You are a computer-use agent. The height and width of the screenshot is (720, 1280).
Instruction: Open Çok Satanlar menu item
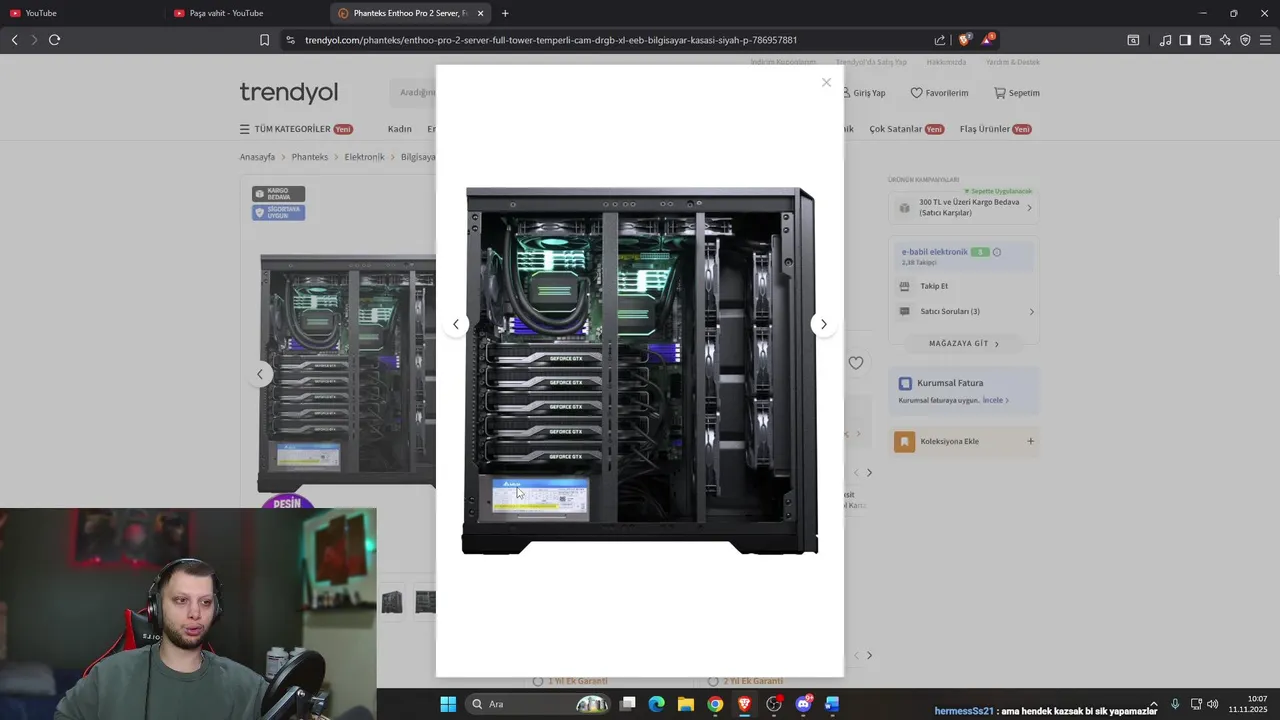pyautogui.click(x=907, y=129)
